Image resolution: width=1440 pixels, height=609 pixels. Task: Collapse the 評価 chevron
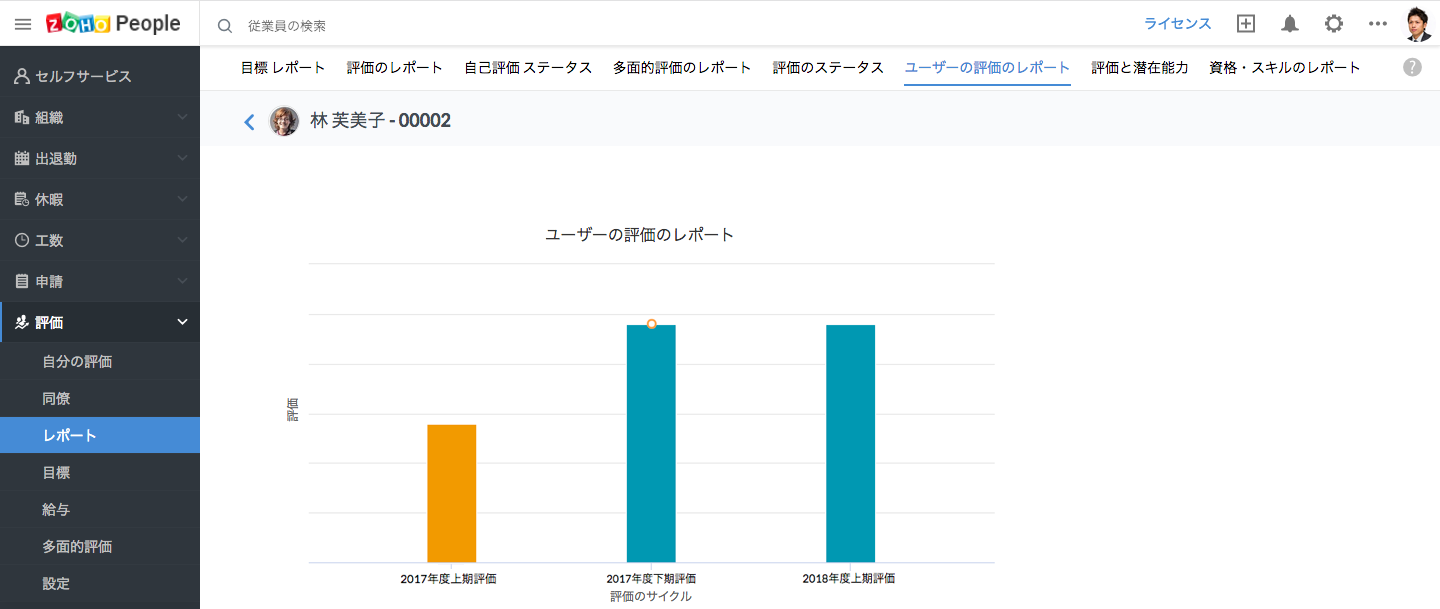182,322
